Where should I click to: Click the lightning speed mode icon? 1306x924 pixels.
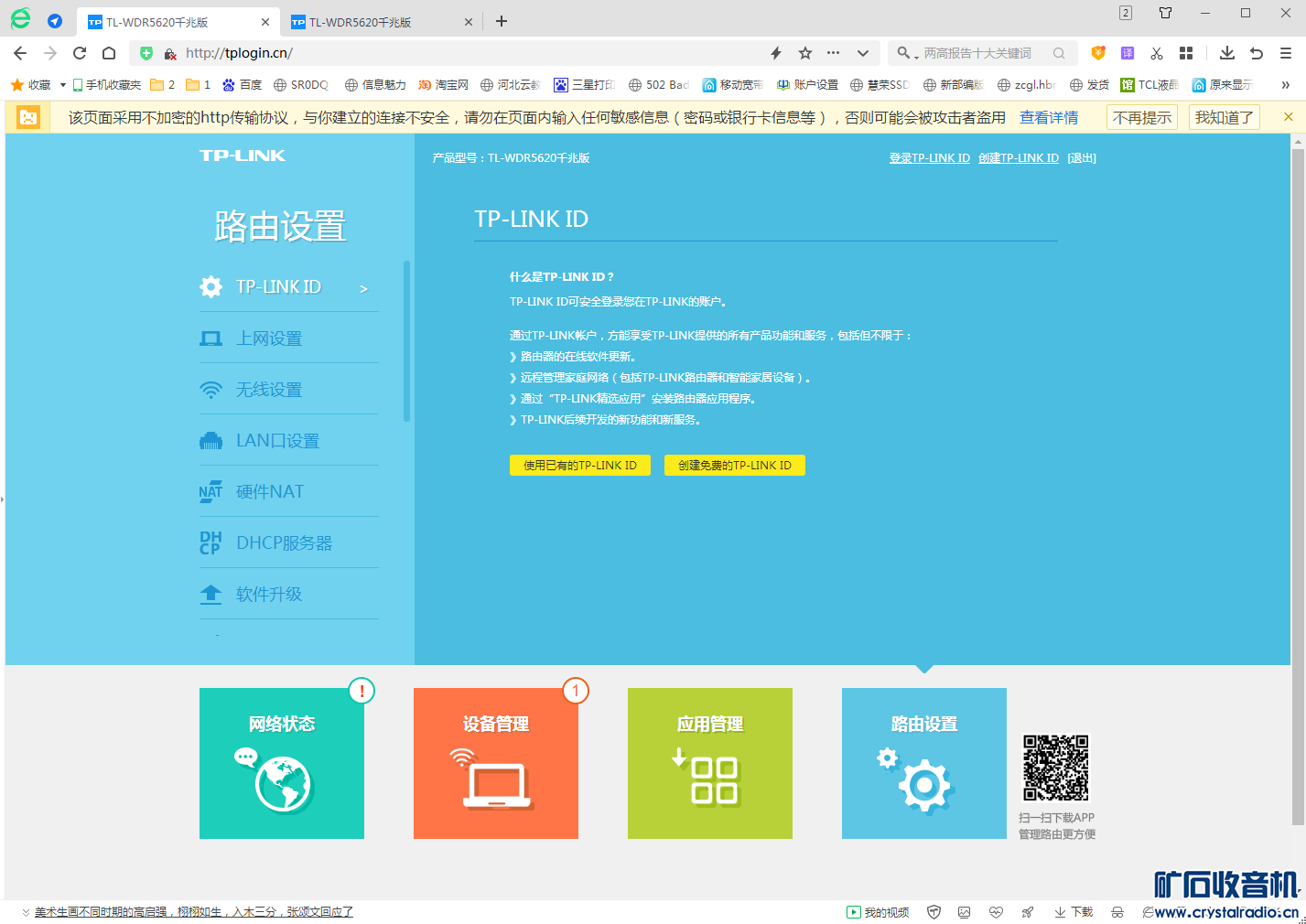(x=776, y=53)
